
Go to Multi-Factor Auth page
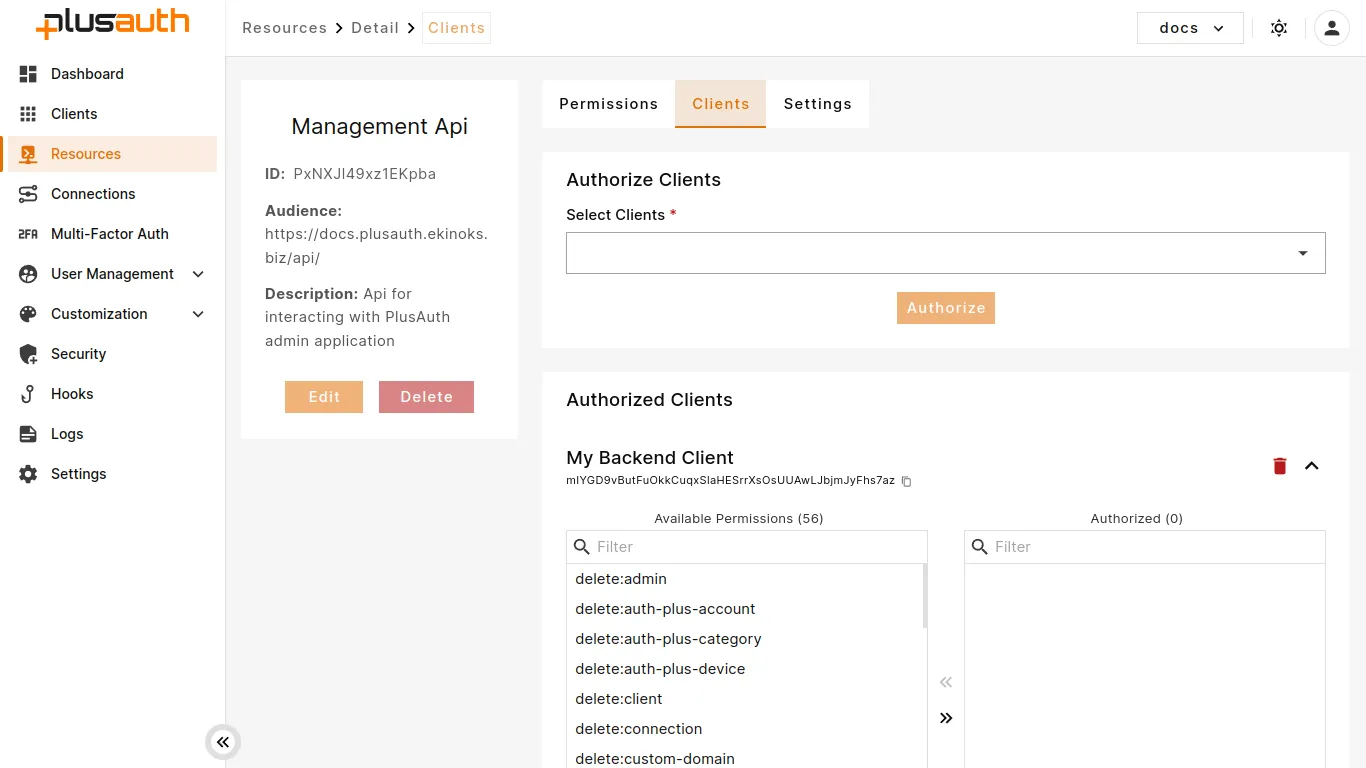109,234
